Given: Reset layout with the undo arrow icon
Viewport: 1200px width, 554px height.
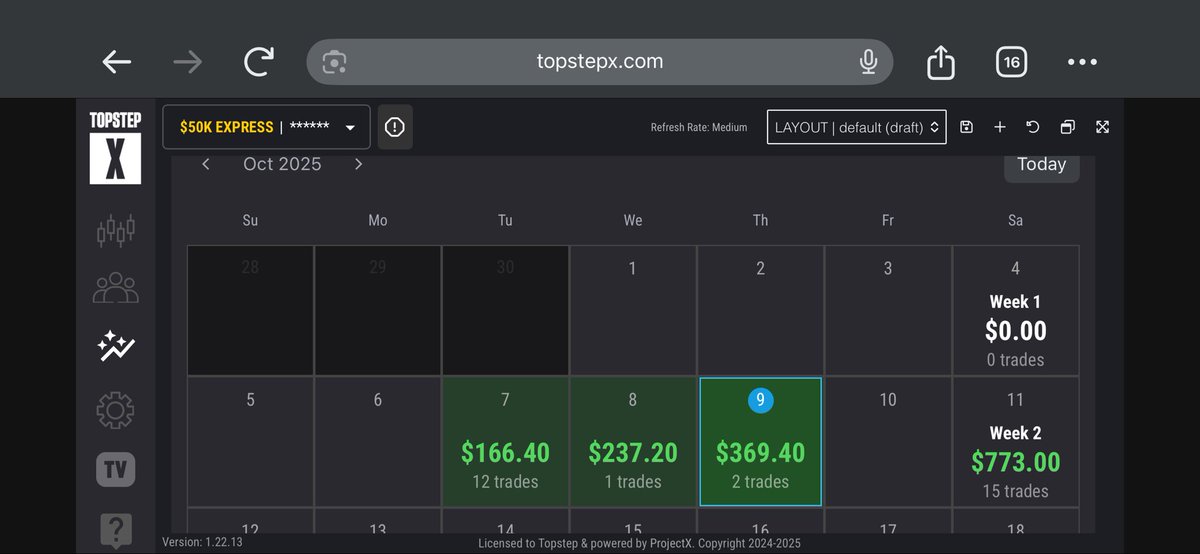Looking at the screenshot, I should coord(1033,127).
